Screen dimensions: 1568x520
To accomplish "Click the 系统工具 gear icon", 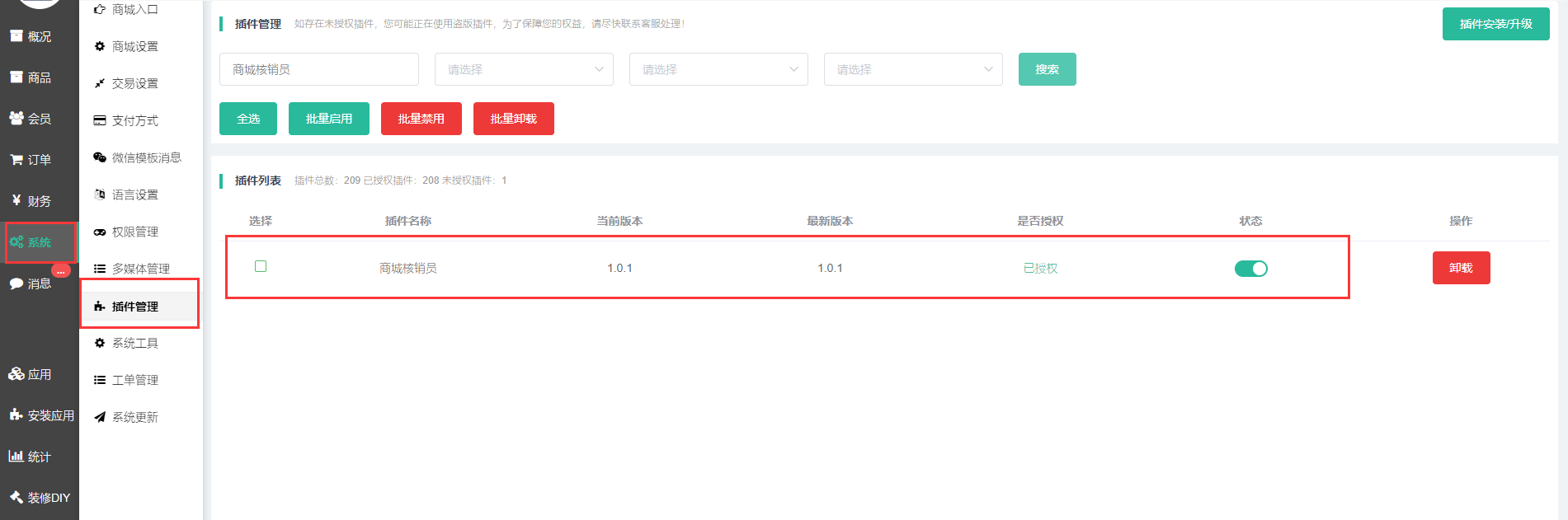I will [100, 343].
